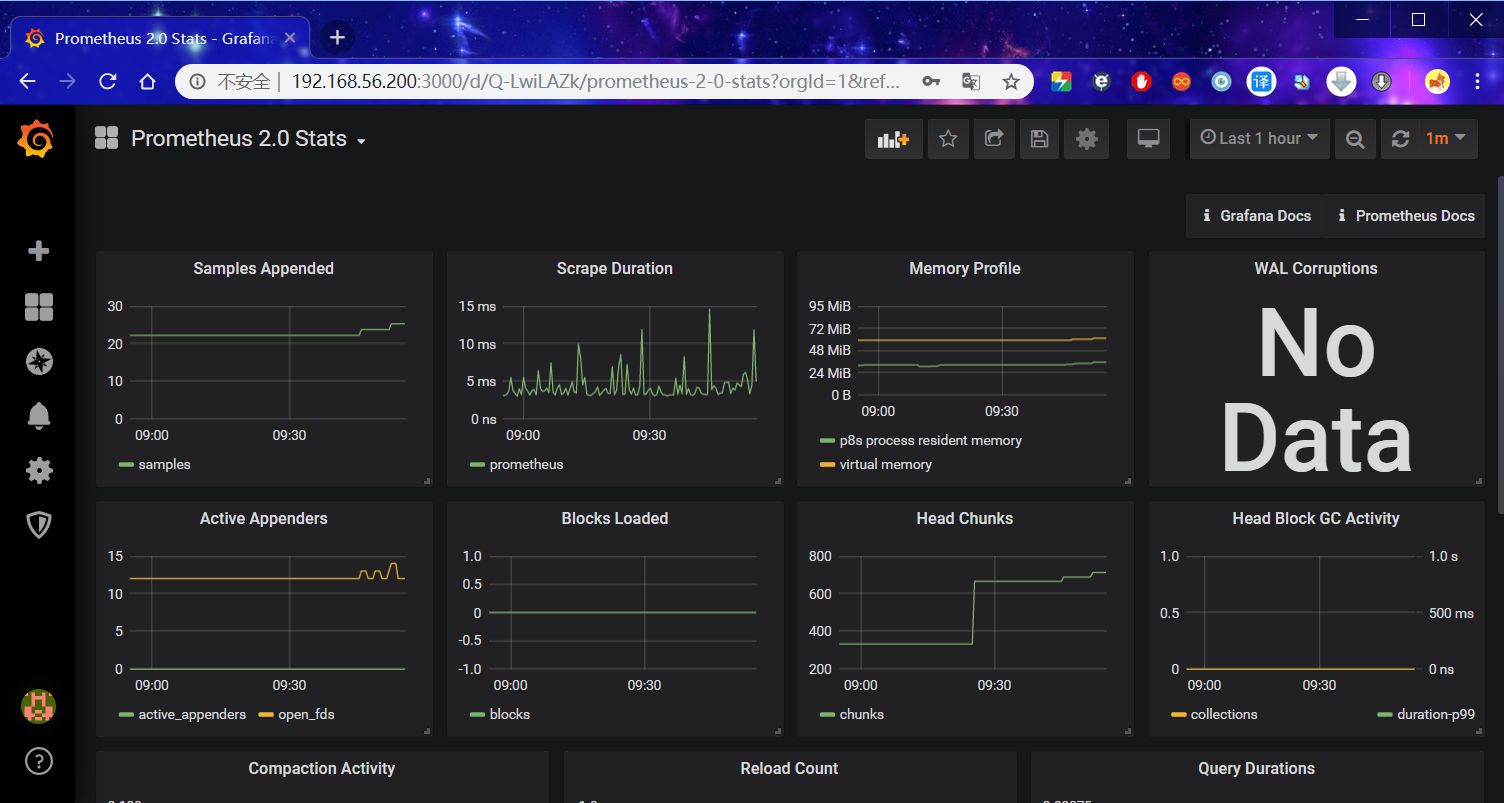The height and width of the screenshot is (803, 1504).
Task: Open the Head Block GC Activity panel menu
Action: (1316, 518)
